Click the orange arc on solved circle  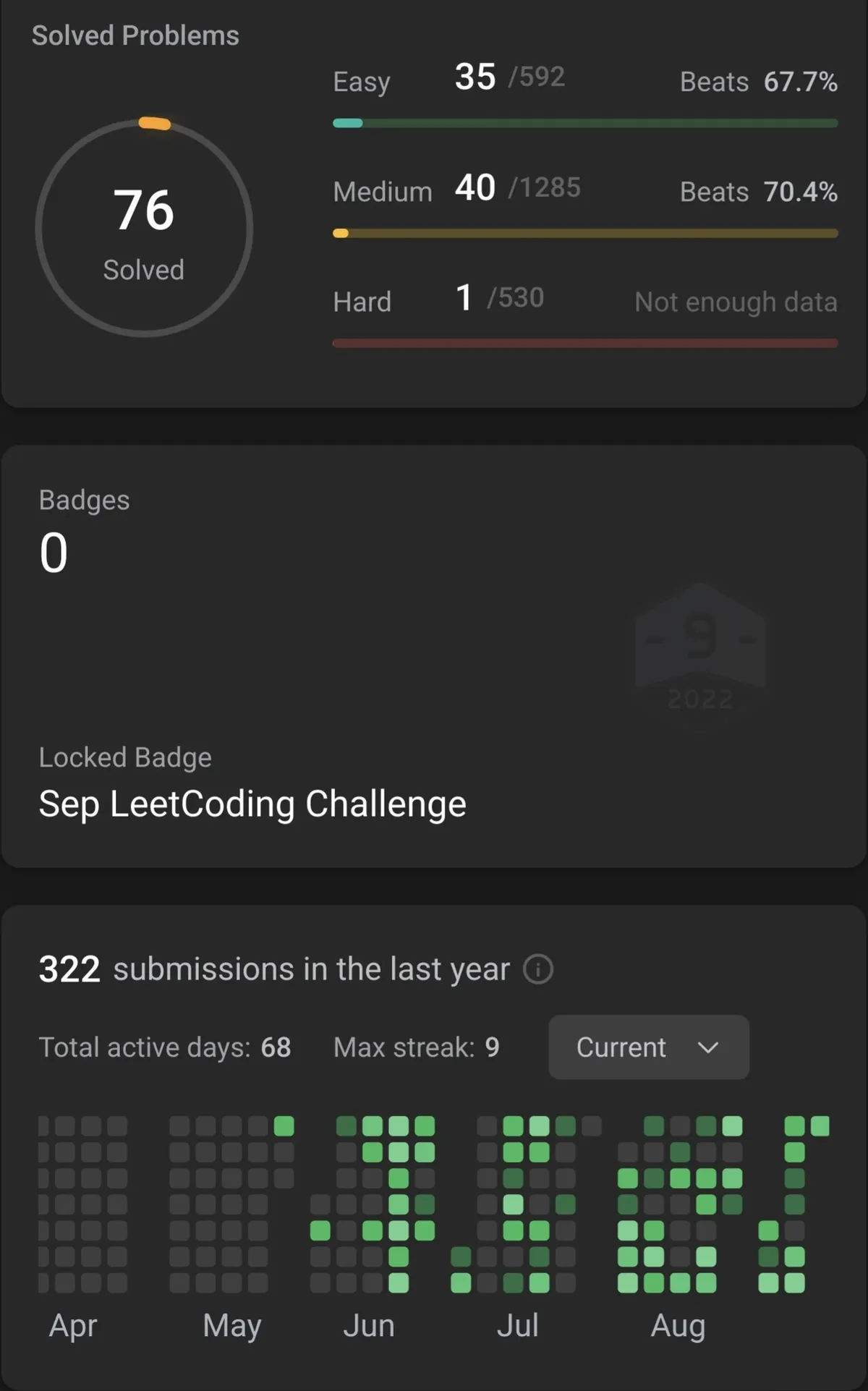coord(155,124)
